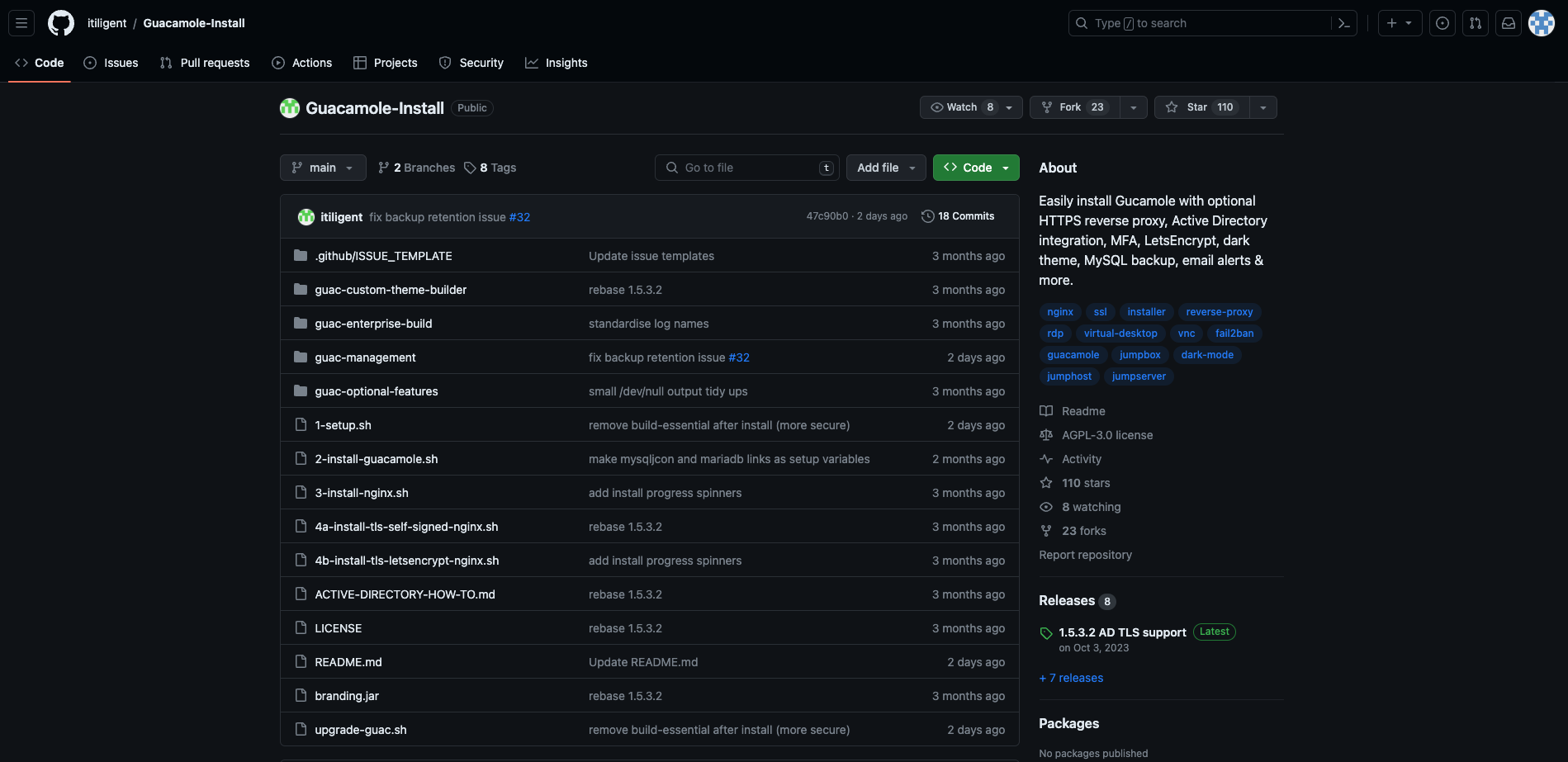The height and width of the screenshot is (762, 1568).
Task: Open the guac-enterprise-build folder
Action: click(373, 324)
